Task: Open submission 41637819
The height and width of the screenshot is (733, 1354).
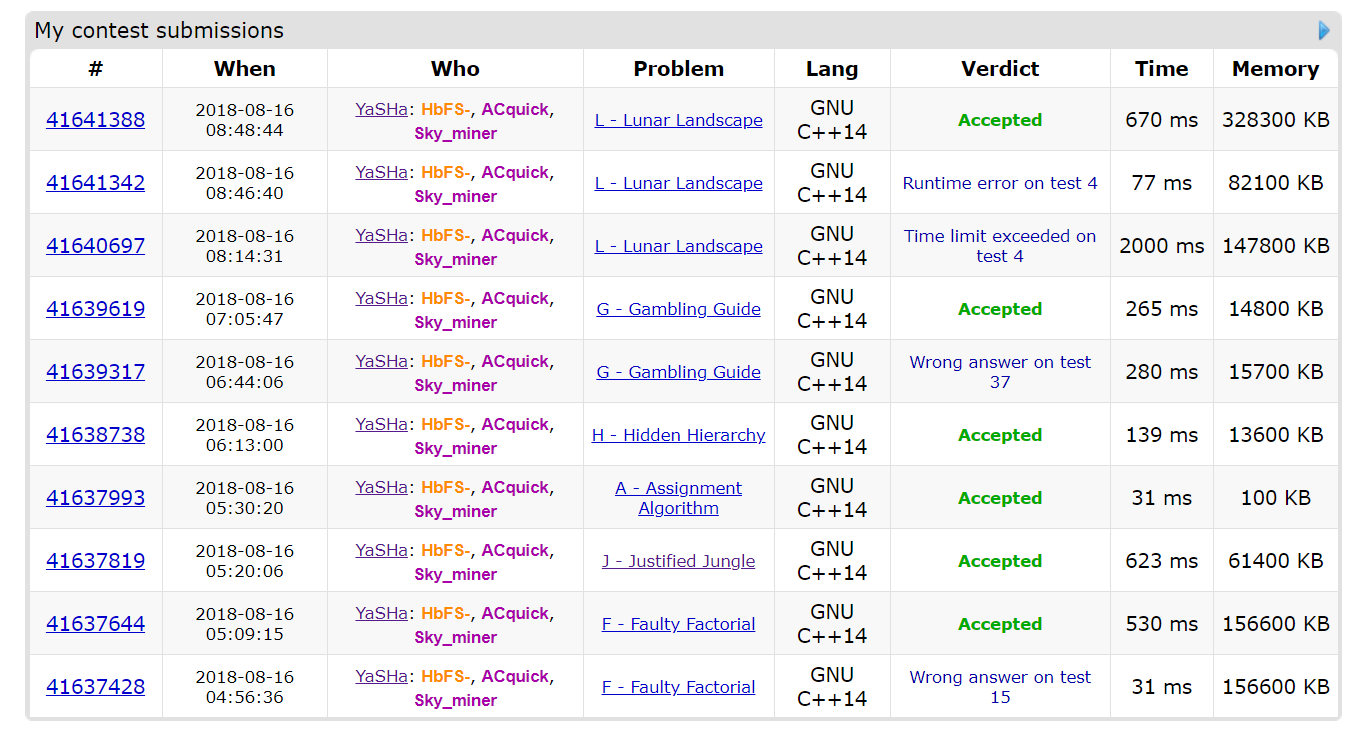Action: [95, 561]
